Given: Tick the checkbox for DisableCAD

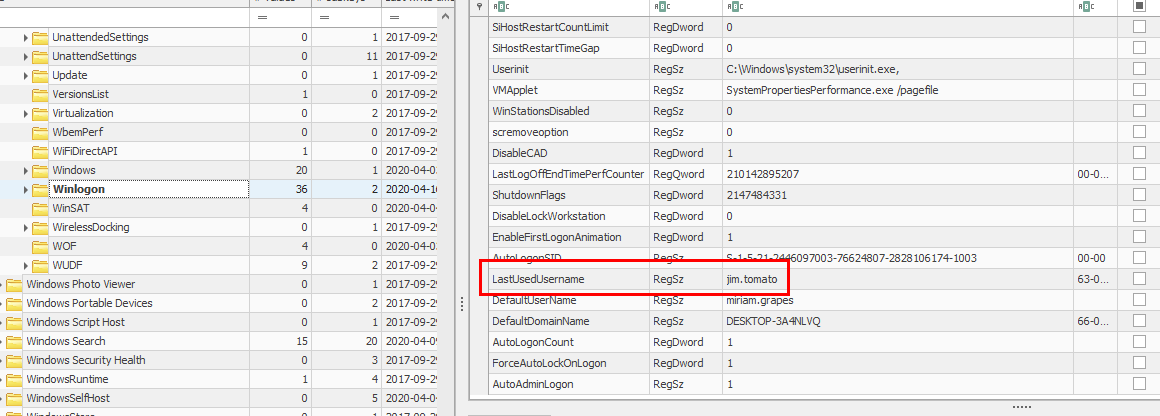Looking at the screenshot, I should click(1139, 152).
